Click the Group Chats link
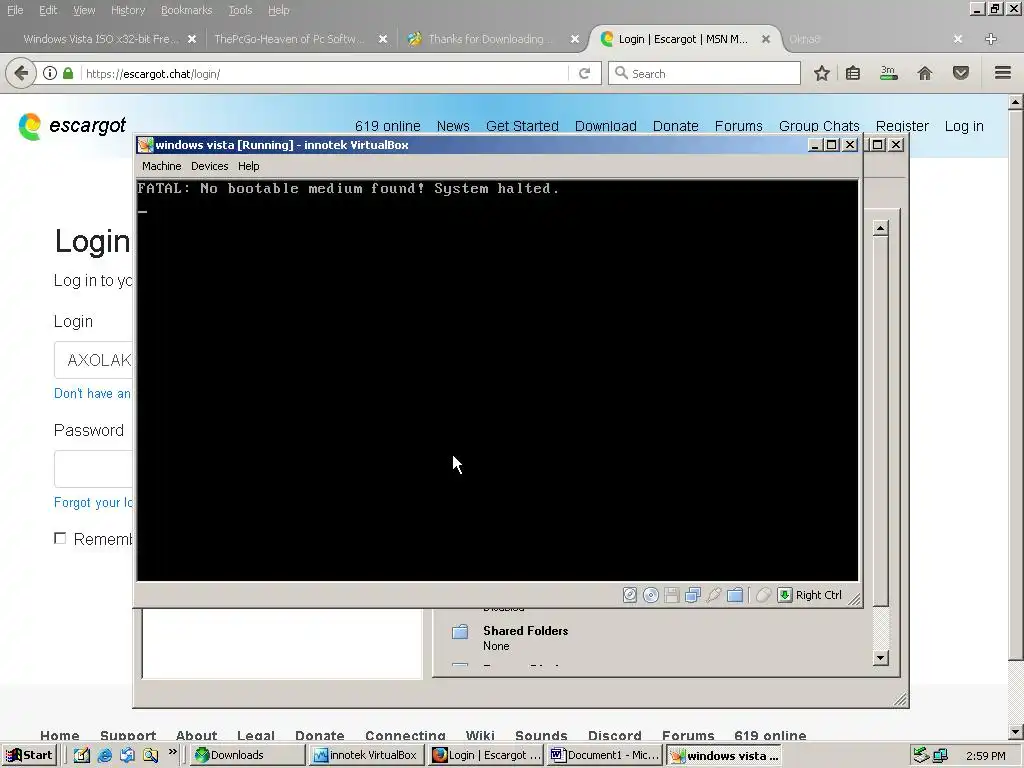Image resolution: width=1024 pixels, height=768 pixels. (819, 126)
